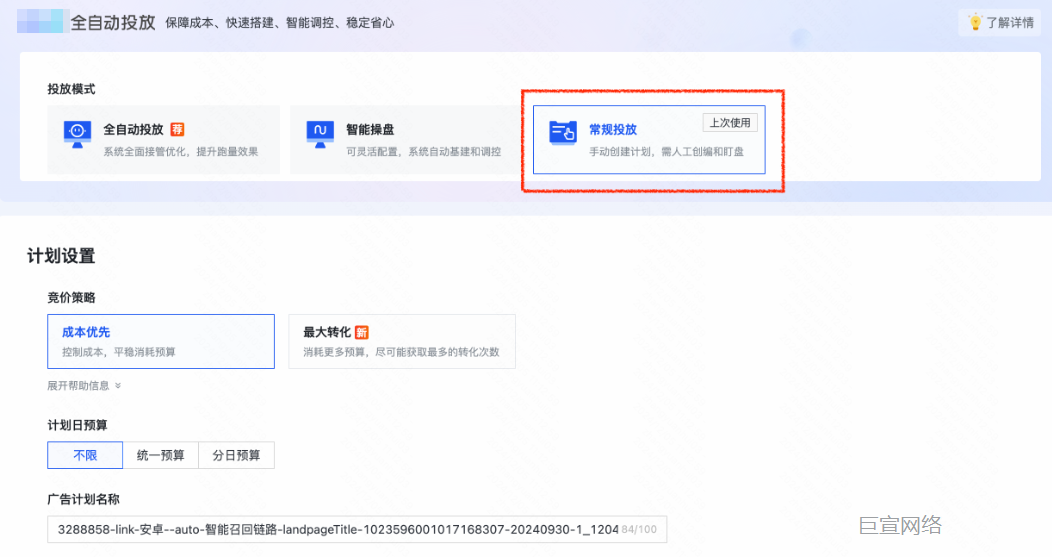Click the 竞价策略 label
The width and height of the screenshot is (1052, 557).
(71, 297)
